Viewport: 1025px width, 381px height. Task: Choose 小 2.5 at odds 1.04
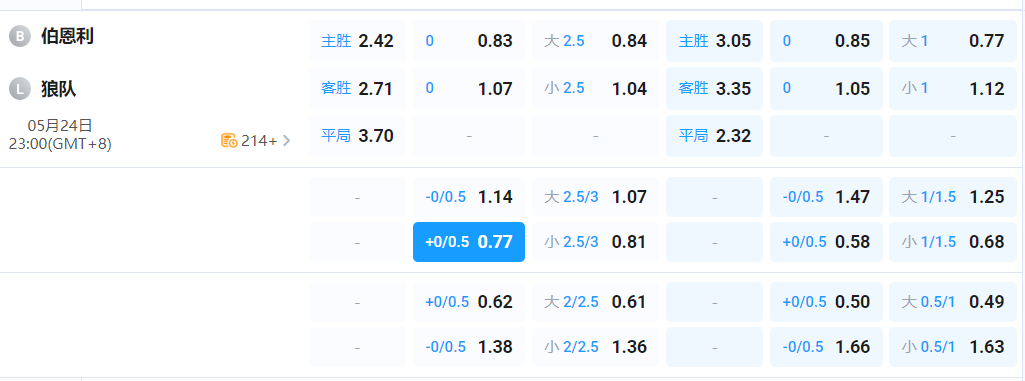point(596,88)
